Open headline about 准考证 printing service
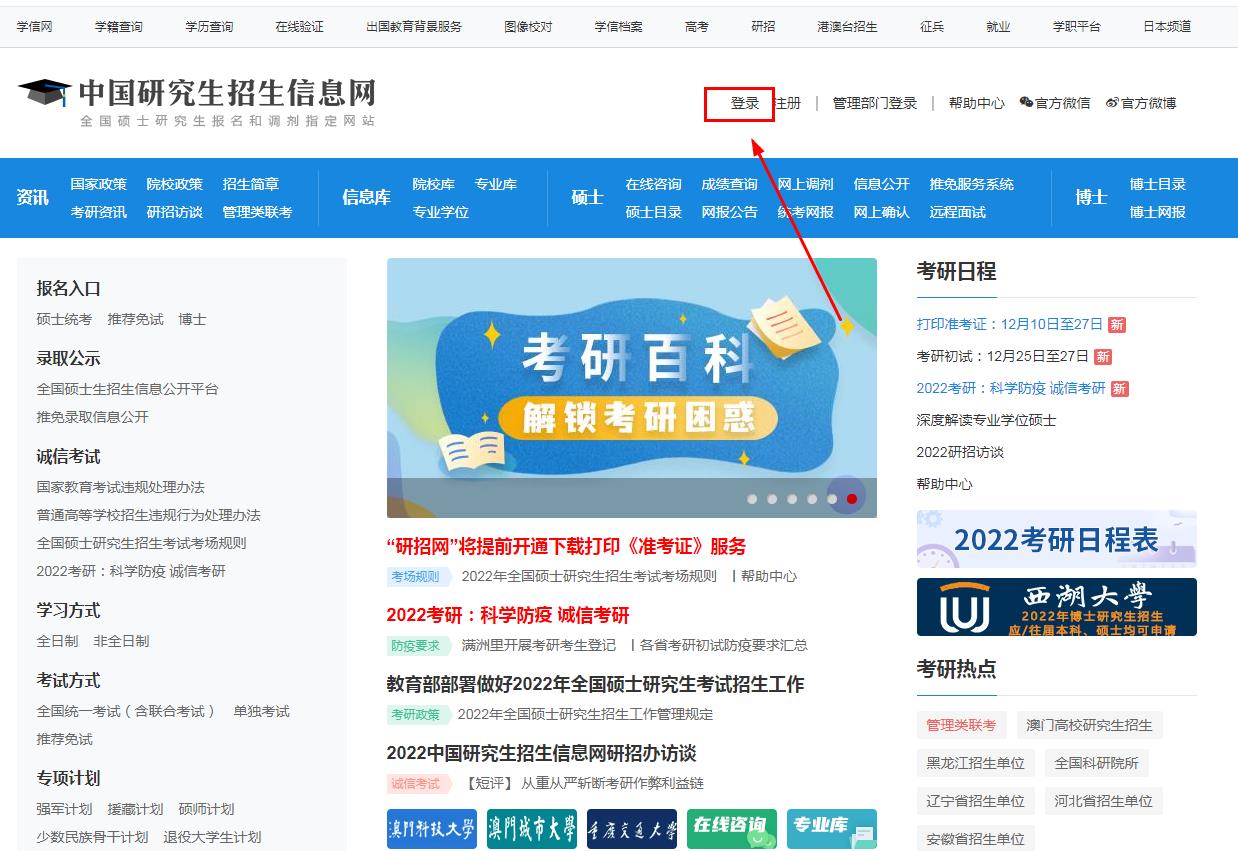Screen dimensions: 1238x851 567,546
